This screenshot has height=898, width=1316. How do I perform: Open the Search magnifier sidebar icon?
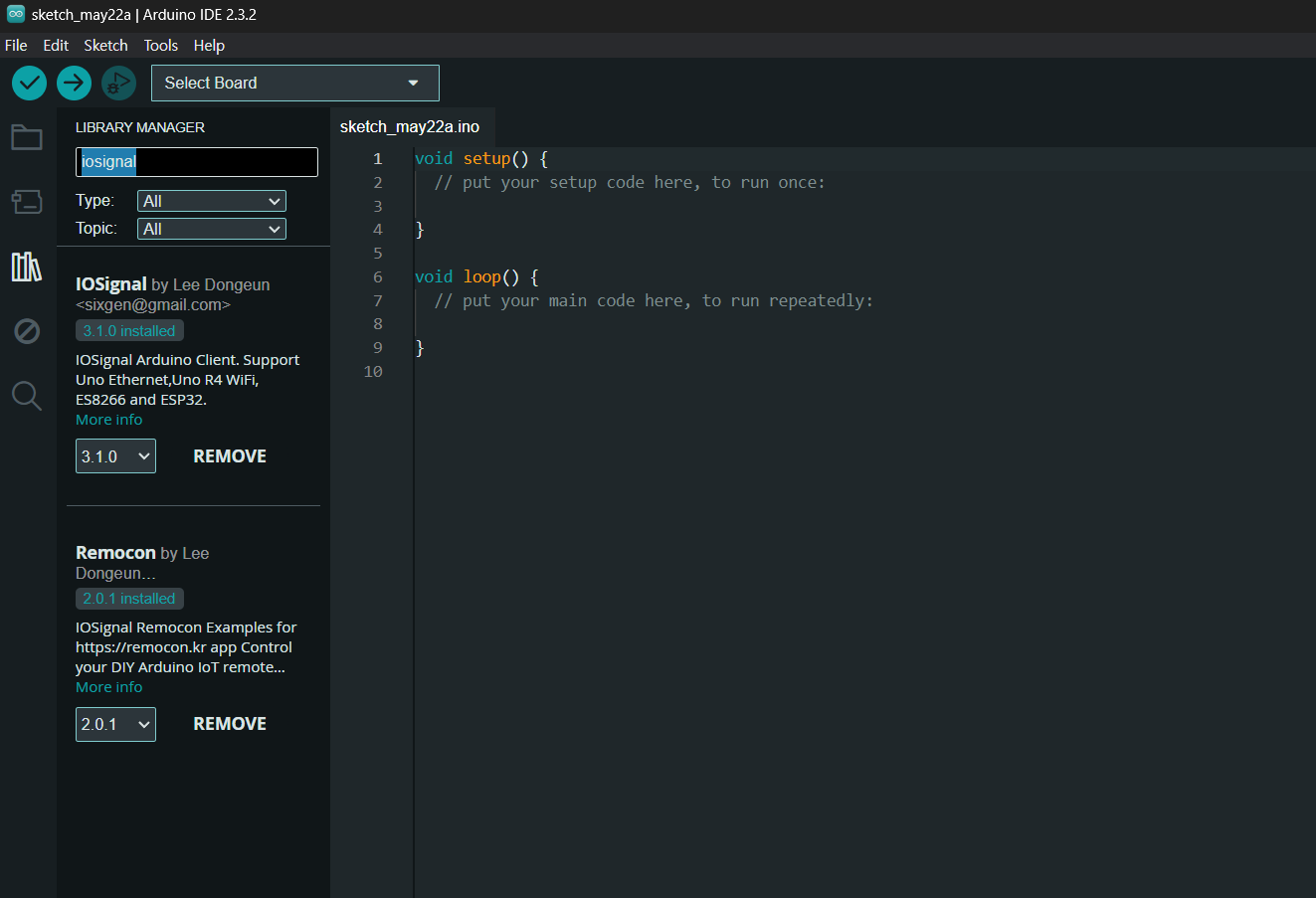27,396
